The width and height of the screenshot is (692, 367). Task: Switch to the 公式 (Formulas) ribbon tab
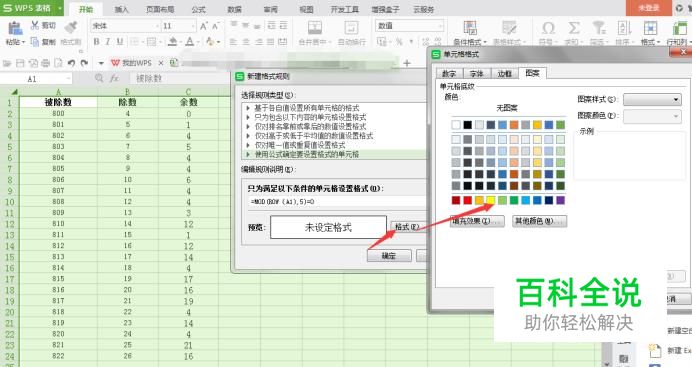(198, 9)
